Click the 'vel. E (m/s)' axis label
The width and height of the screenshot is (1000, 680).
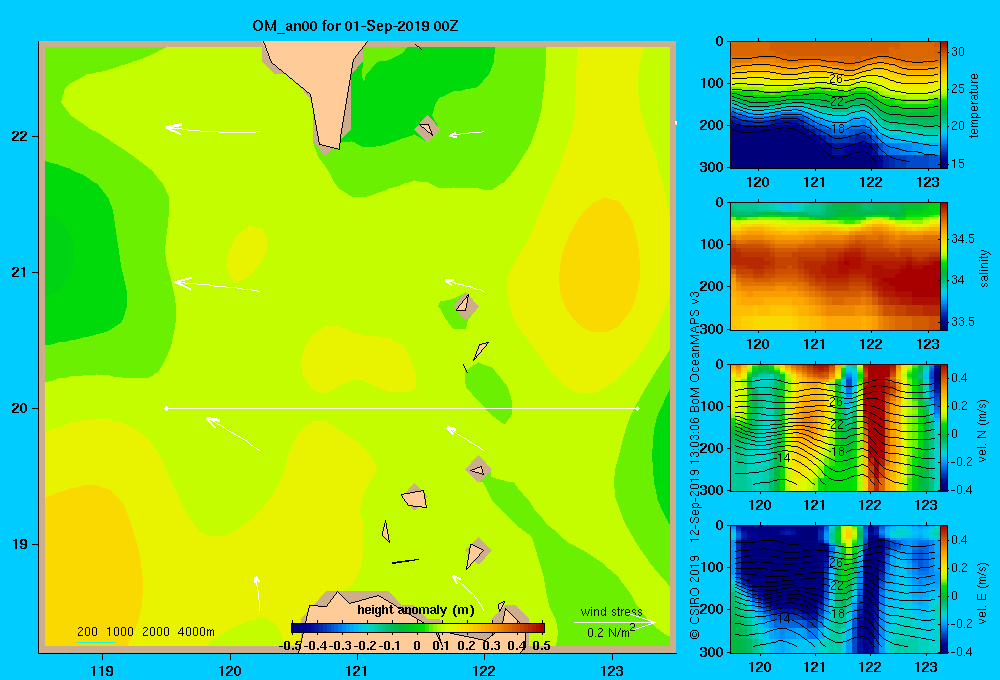click(983, 592)
